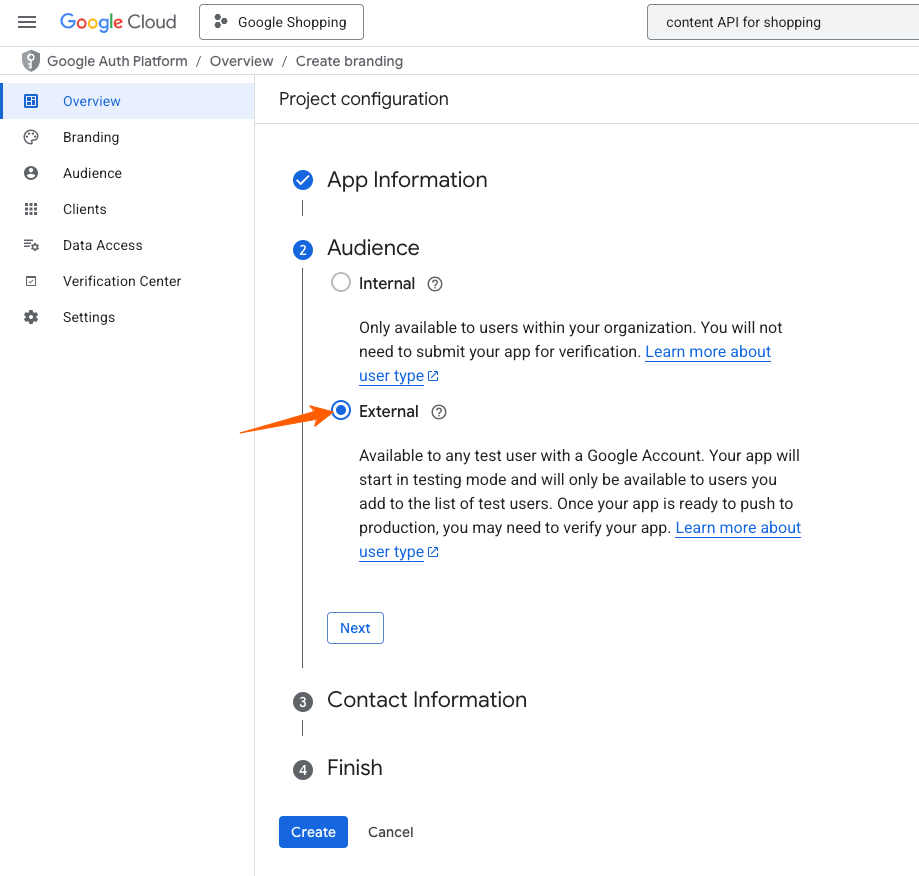The width and height of the screenshot is (919, 876).
Task: Click the help icon next to Internal
Action: click(x=435, y=284)
